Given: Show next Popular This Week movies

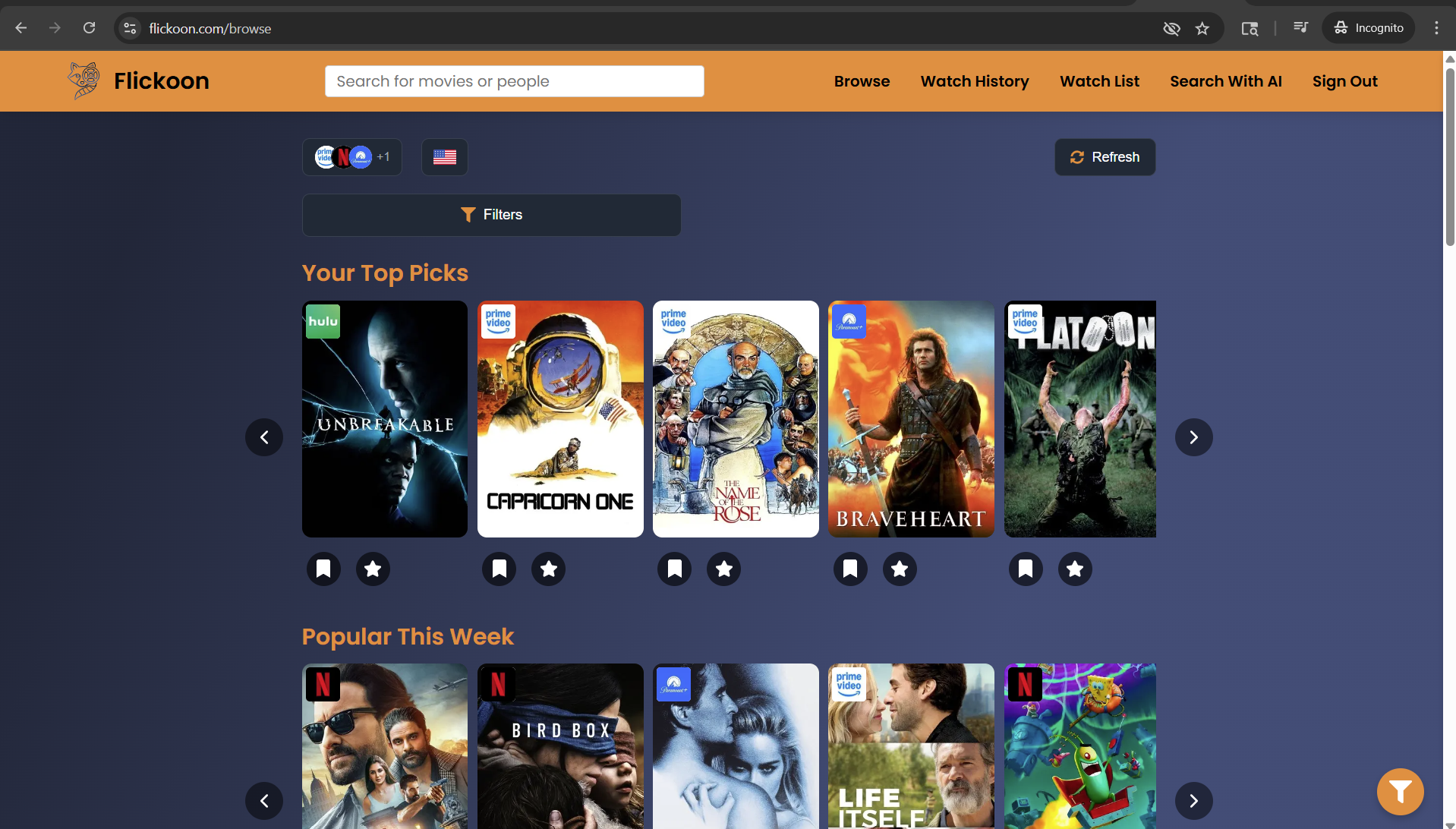Looking at the screenshot, I should coord(1193,801).
